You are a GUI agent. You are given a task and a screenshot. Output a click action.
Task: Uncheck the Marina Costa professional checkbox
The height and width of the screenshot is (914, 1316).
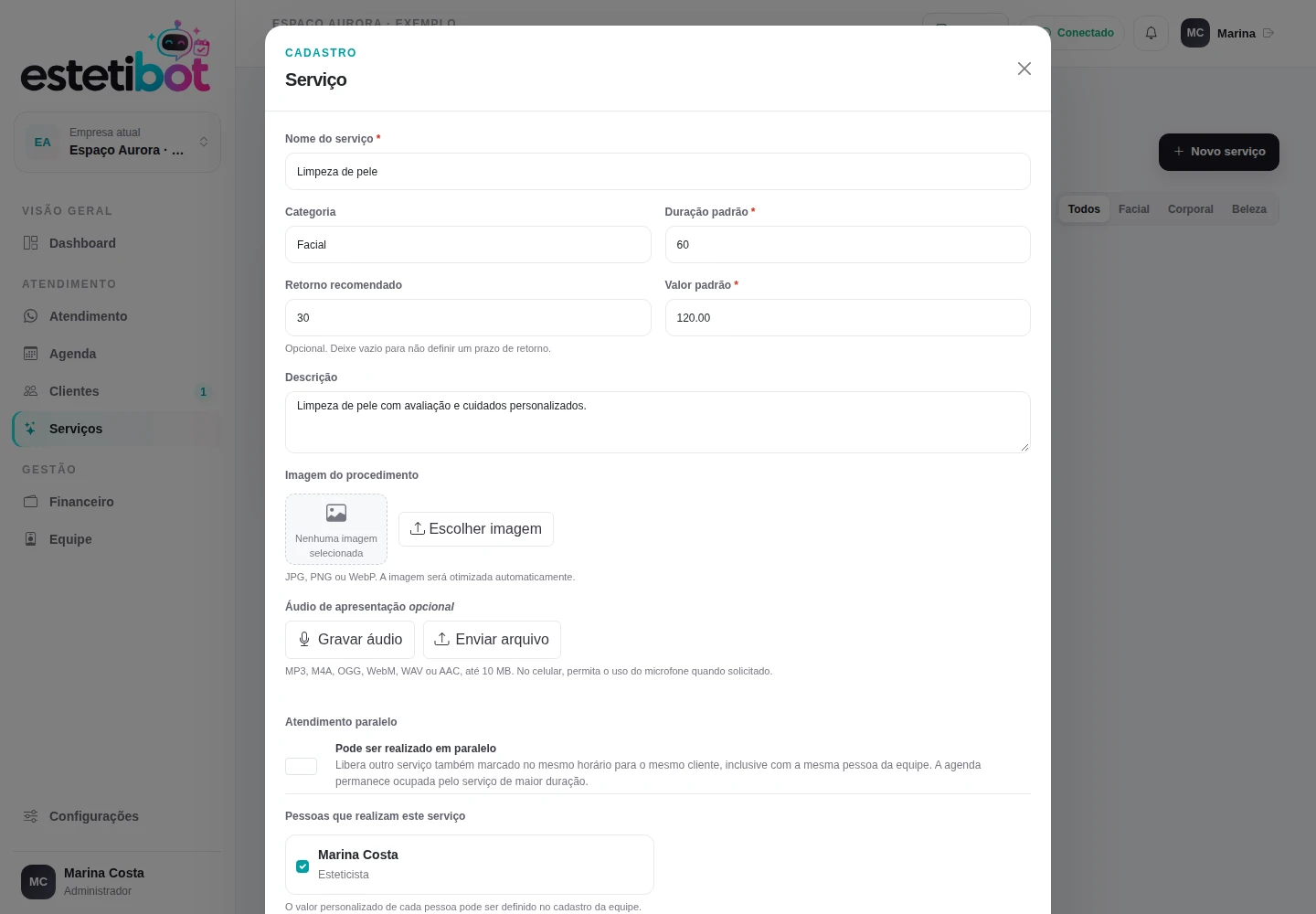pyautogui.click(x=302, y=866)
